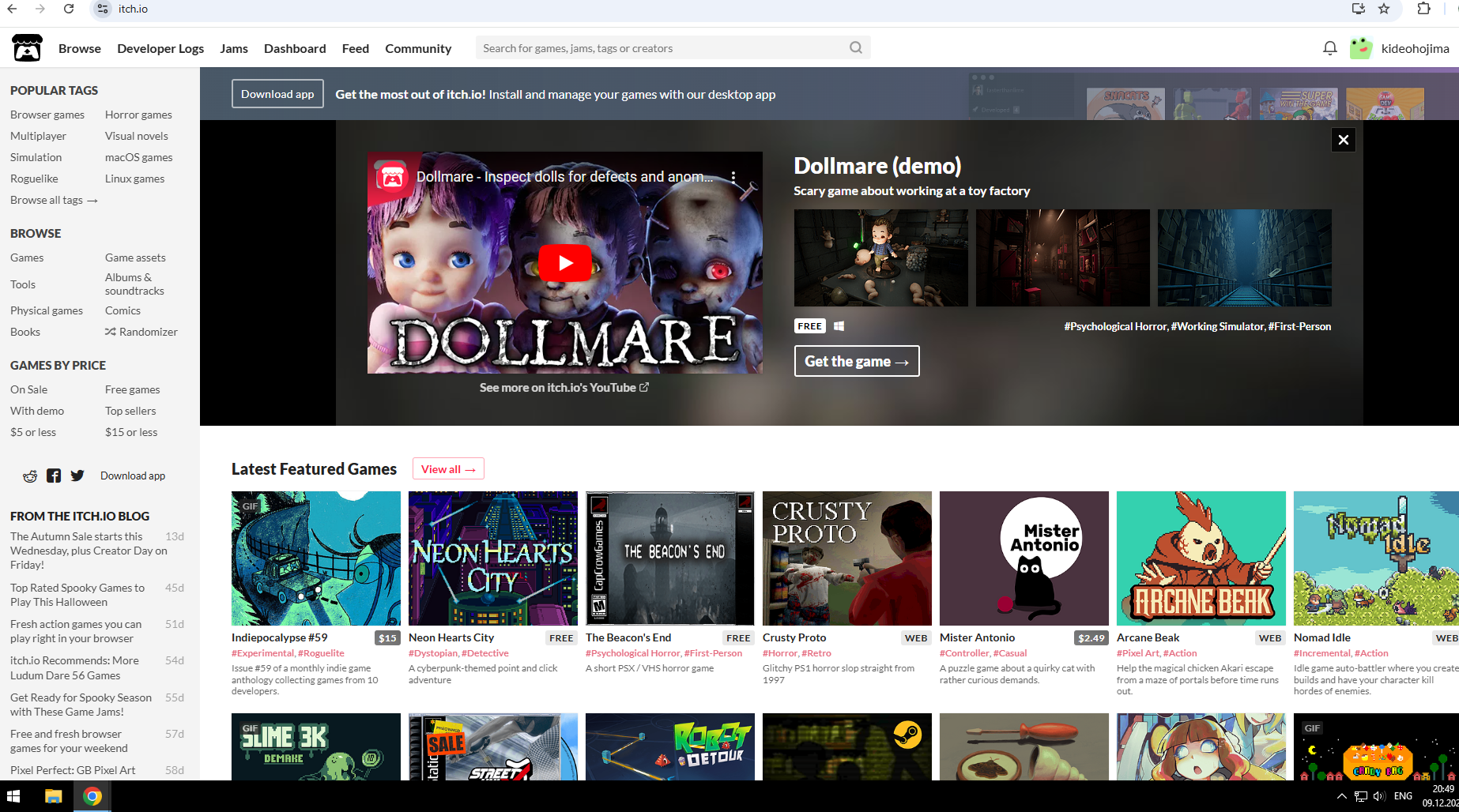The height and width of the screenshot is (812, 1459).
Task: Open the Arcane Beak cover image
Action: (x=1201, y=558)
